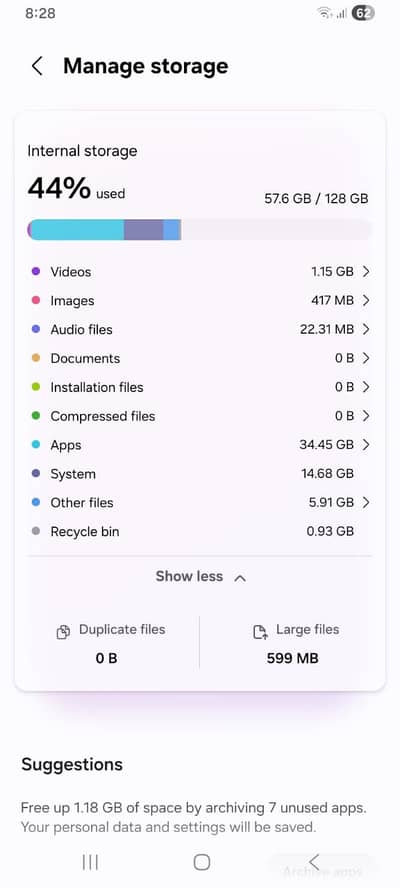Collapse the list with Show less
400x888 pixels.
tap(201, 577)
